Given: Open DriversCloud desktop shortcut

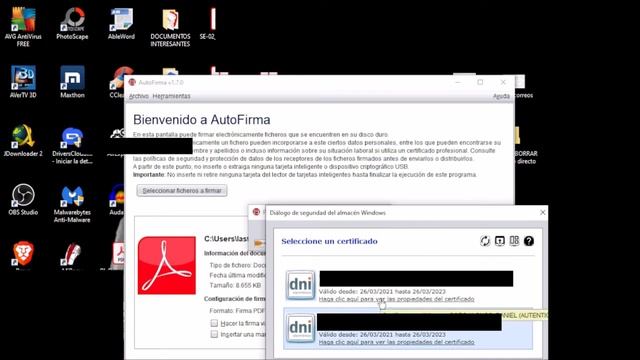Looking at the screenshot, I should 72,144.
